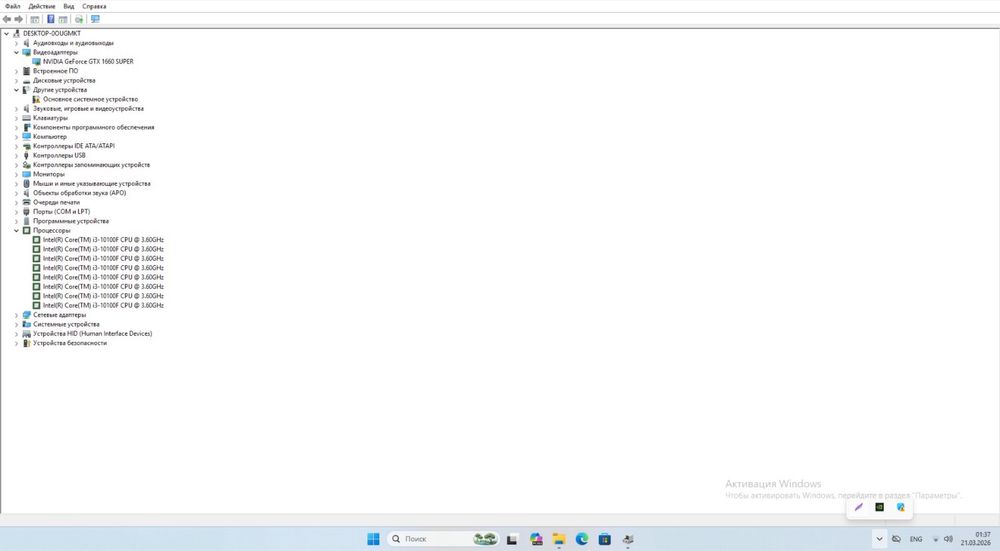Click the Устройства безопасности row
Image resolution: width=1000 pixels, height=551 pixels.
70,343
